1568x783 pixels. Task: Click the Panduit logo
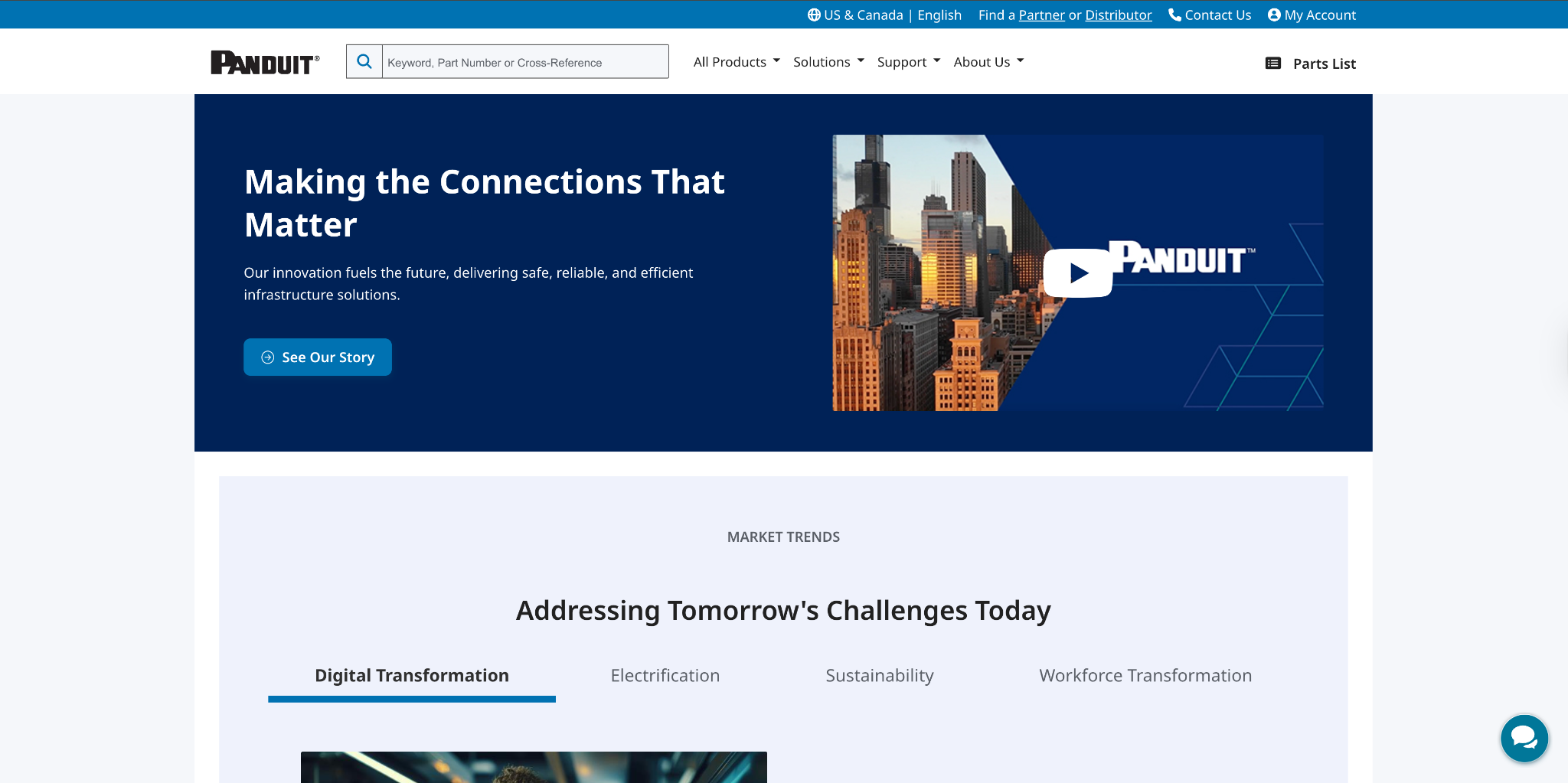point(264,61)
